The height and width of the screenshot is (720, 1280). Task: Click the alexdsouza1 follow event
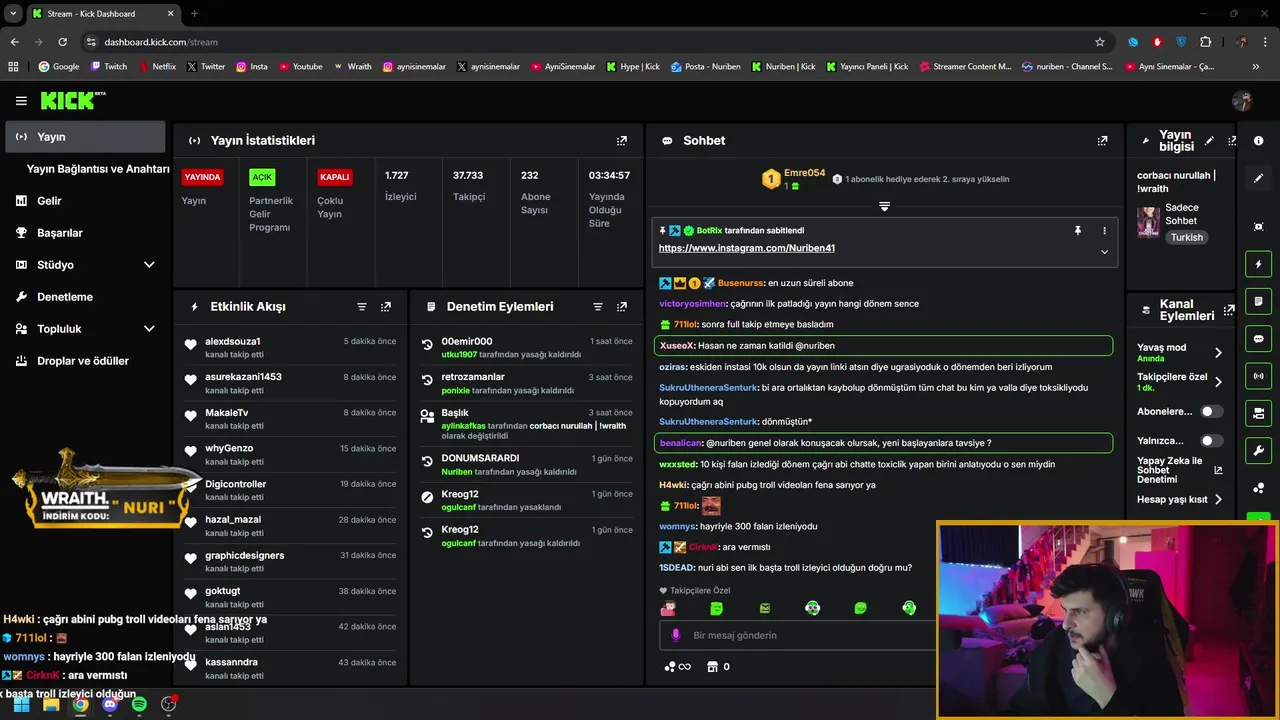point(291,348)
